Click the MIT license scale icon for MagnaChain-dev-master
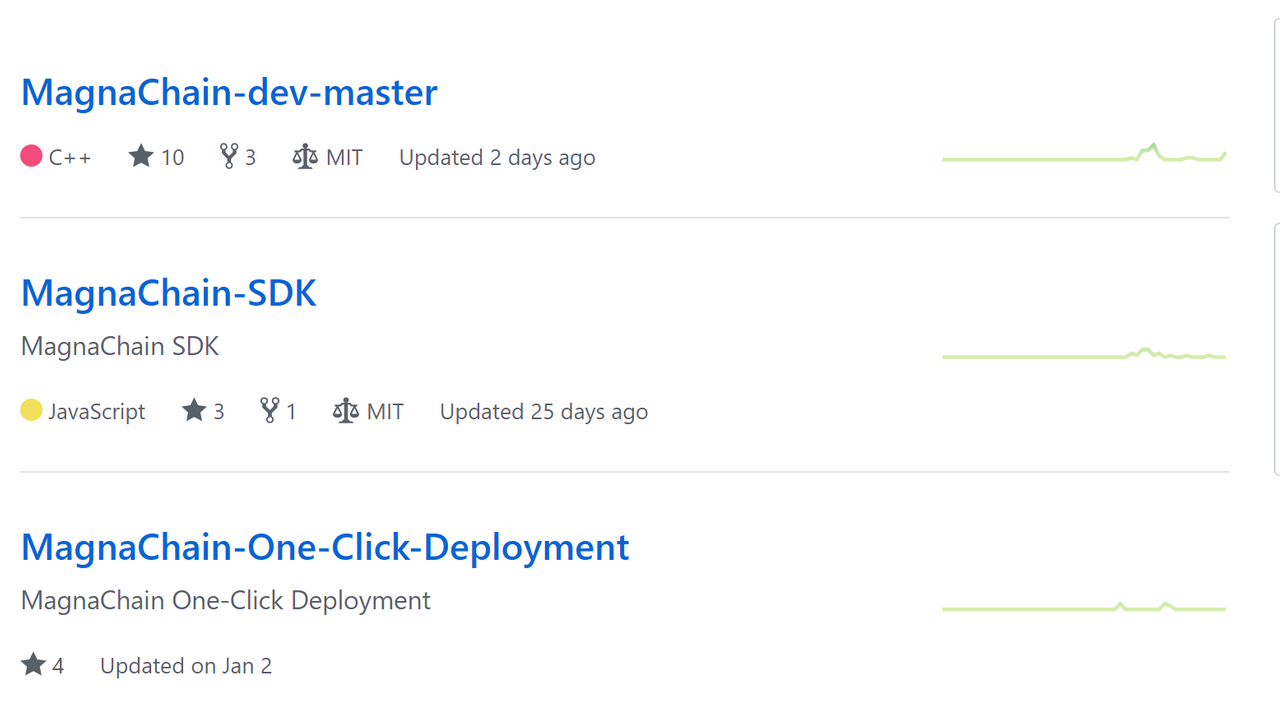The width and height of the screenshot is (1280, 701). tap(304, 157)
